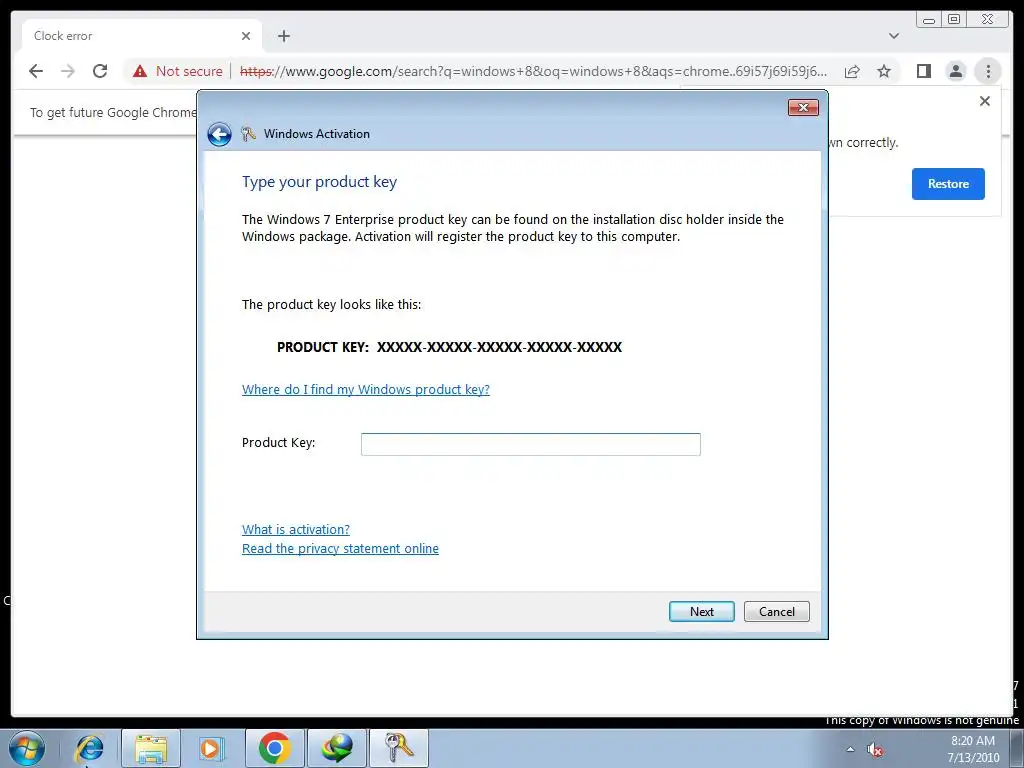Open the 'What is activation?' link

296,530
